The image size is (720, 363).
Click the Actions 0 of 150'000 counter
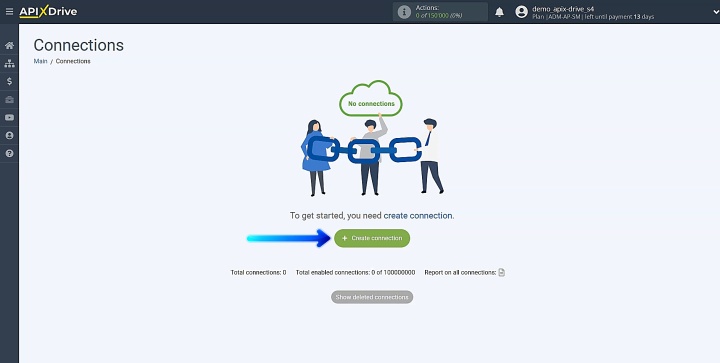click(439, 12)
